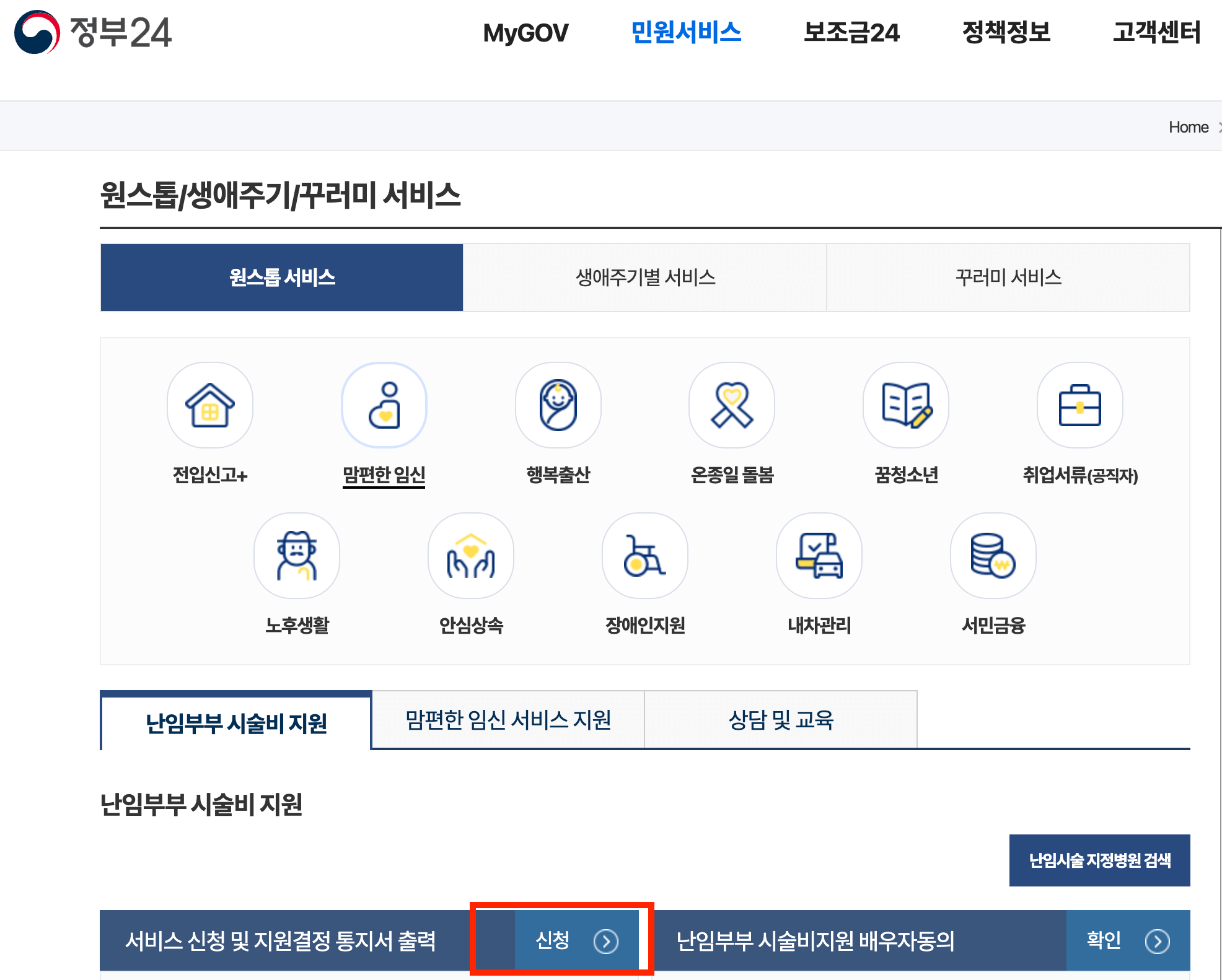Click the 내차관리 car icon
Viewport: 1222px width, 980px height.
coord(819,556)
